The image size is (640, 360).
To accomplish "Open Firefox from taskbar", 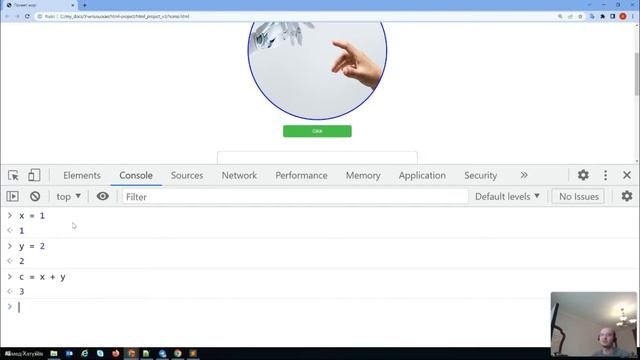I will click(x=116, y=353).
